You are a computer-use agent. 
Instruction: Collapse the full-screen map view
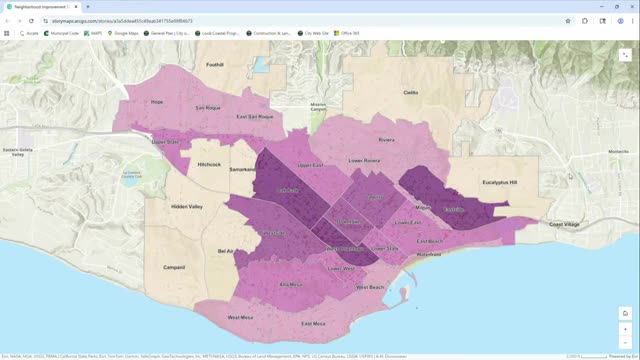(x=625, y=55)
